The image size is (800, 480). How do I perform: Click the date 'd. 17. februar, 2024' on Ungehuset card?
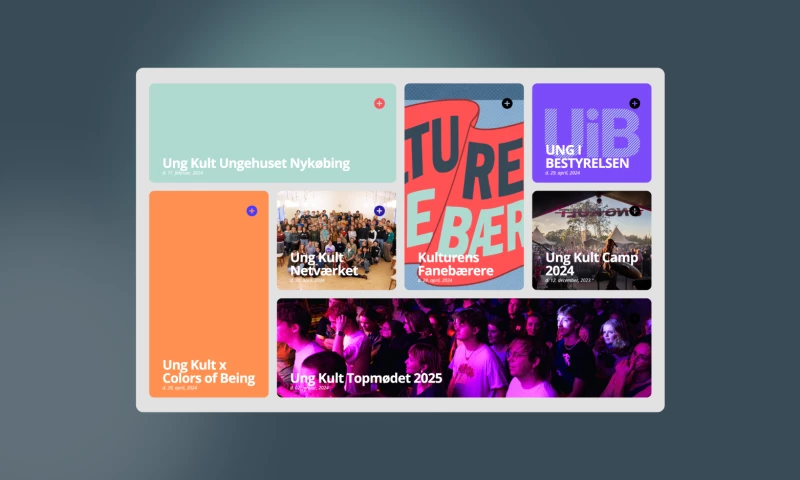pyautogui.click(x=183, y=173)
